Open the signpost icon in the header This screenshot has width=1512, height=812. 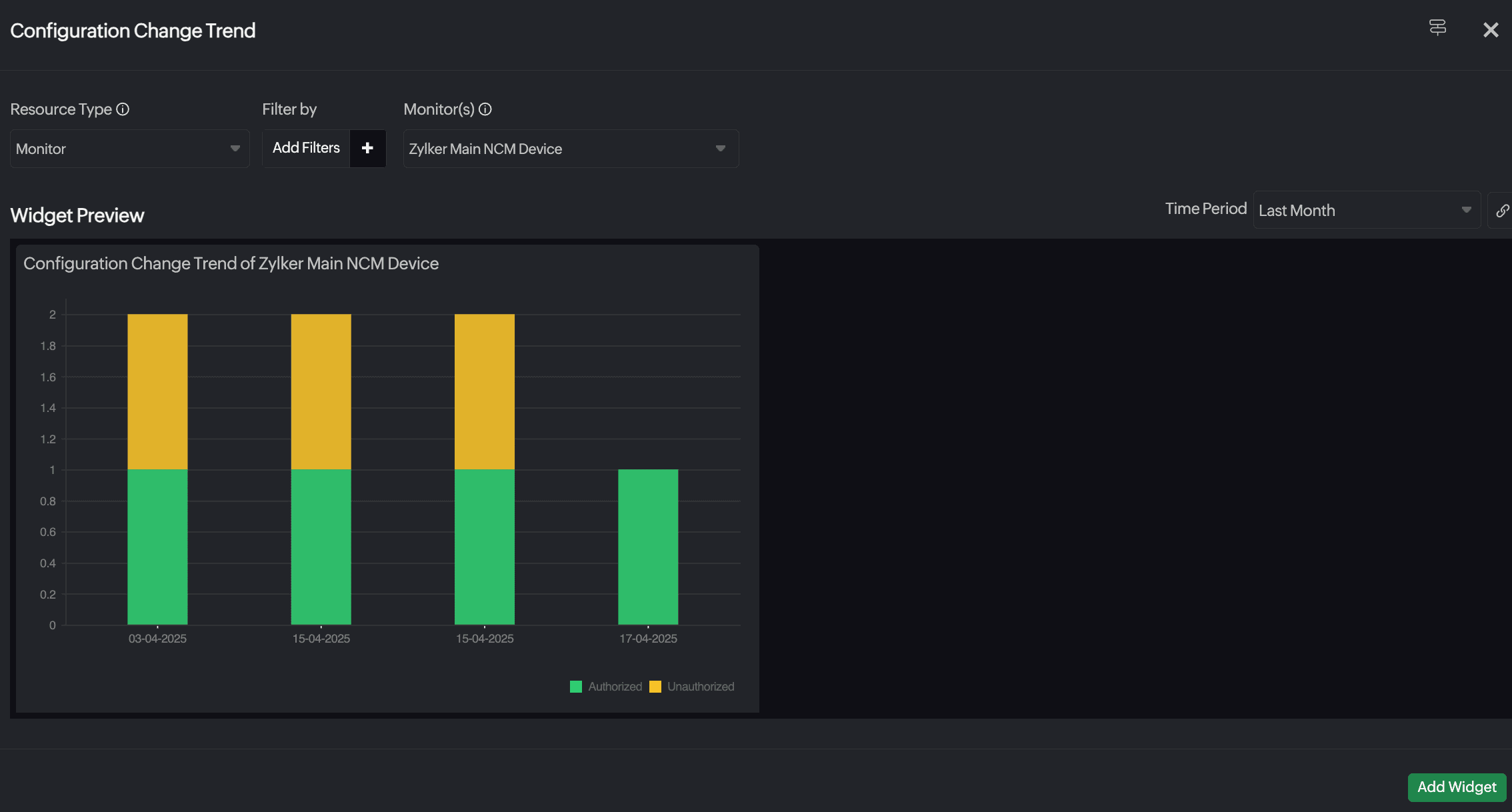[x=1437, y=28]
